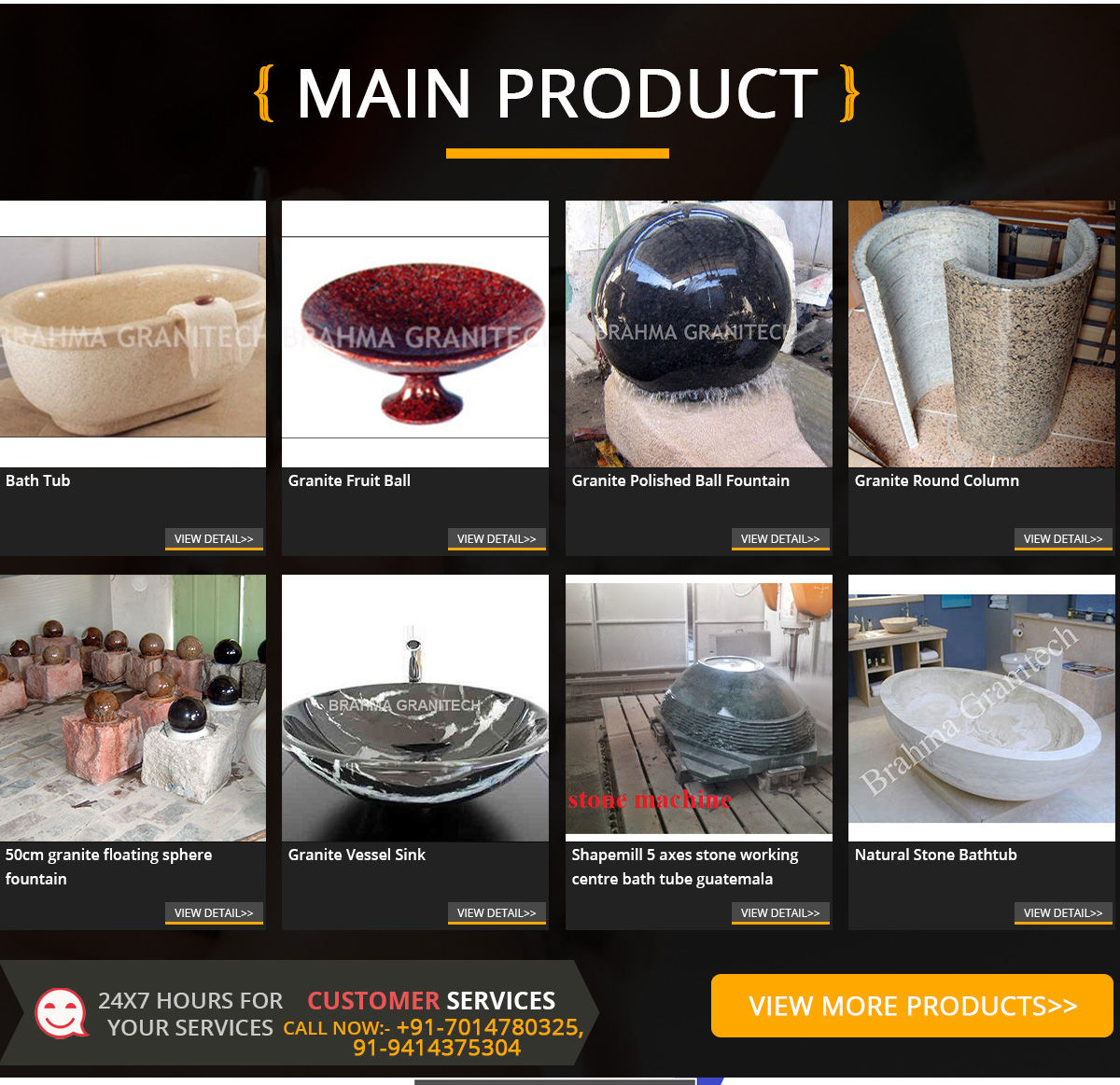Open the Bath Tub product image
Viewport: 1120px width, 1085px height.
(x=133, y=334)
